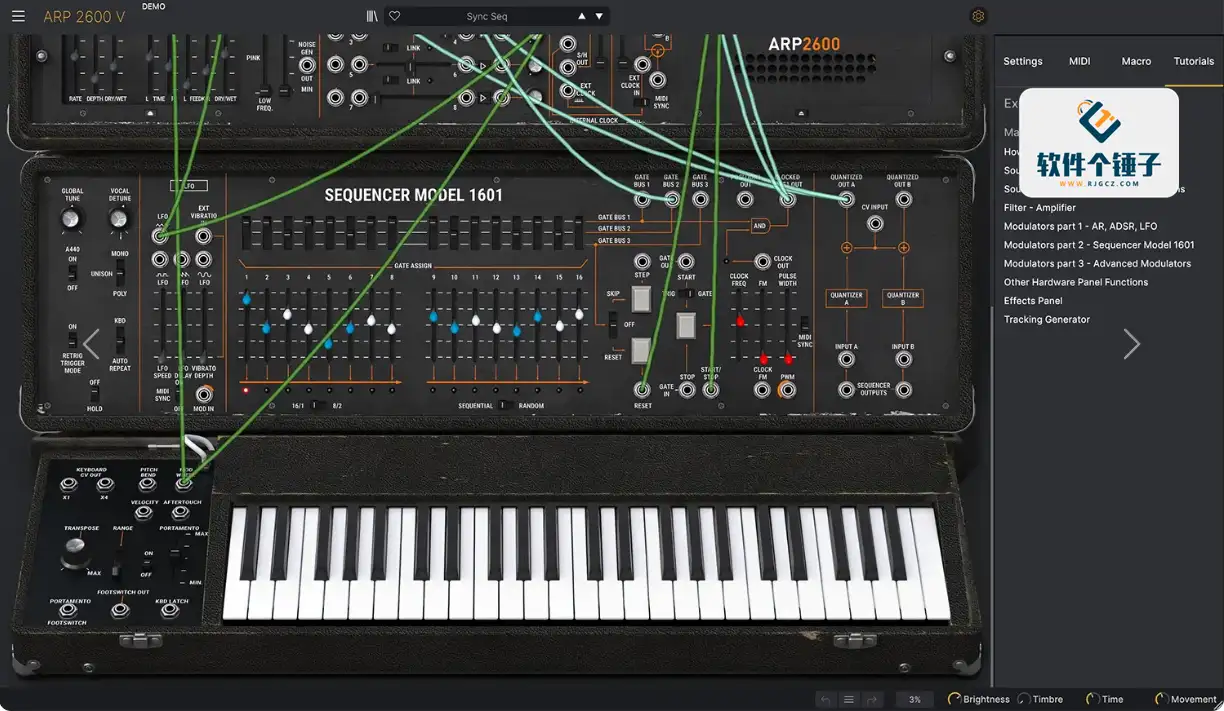
Task: Click the Velocity output jack
Action: click(x=144, y=514)
